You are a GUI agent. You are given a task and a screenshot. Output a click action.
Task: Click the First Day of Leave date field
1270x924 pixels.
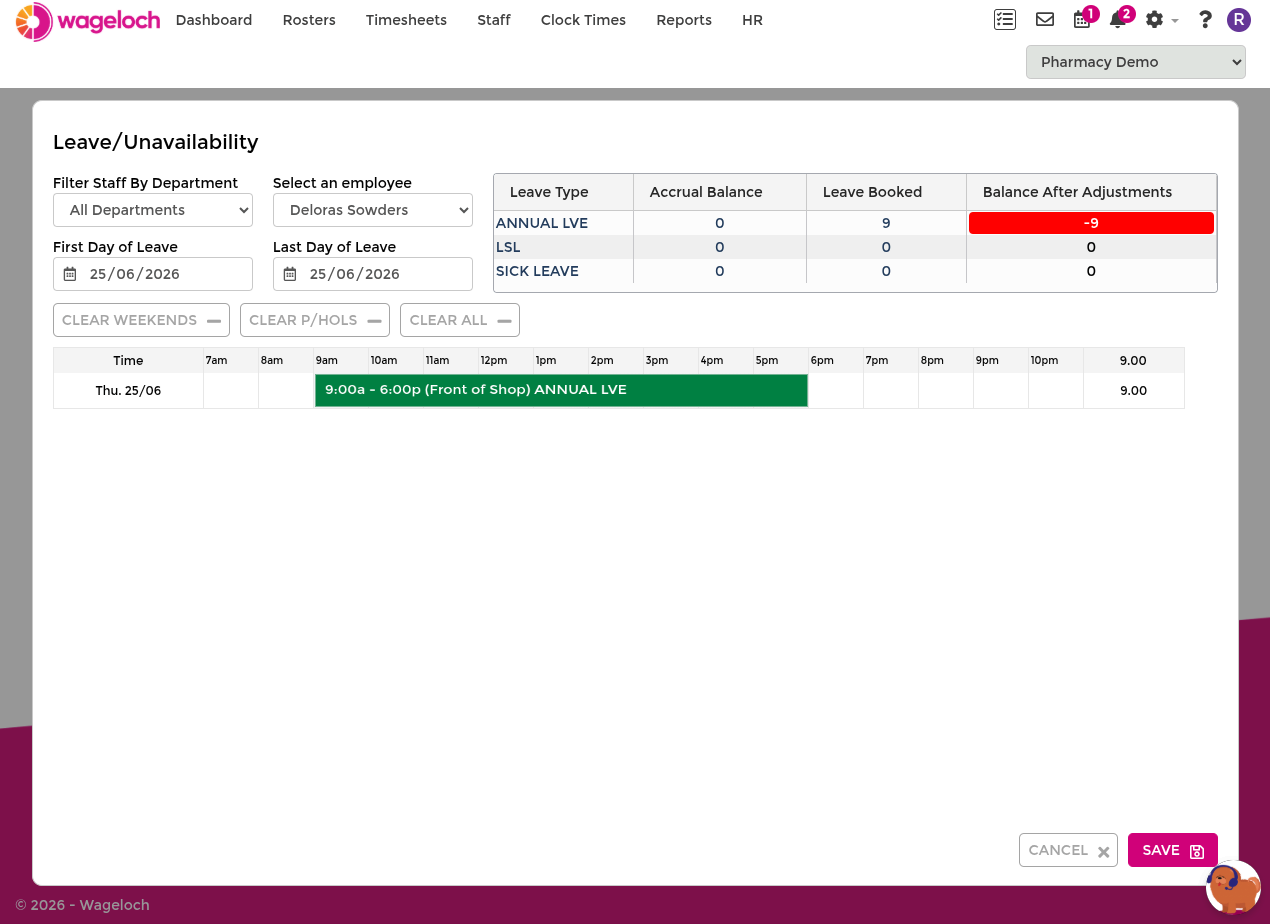153,274
